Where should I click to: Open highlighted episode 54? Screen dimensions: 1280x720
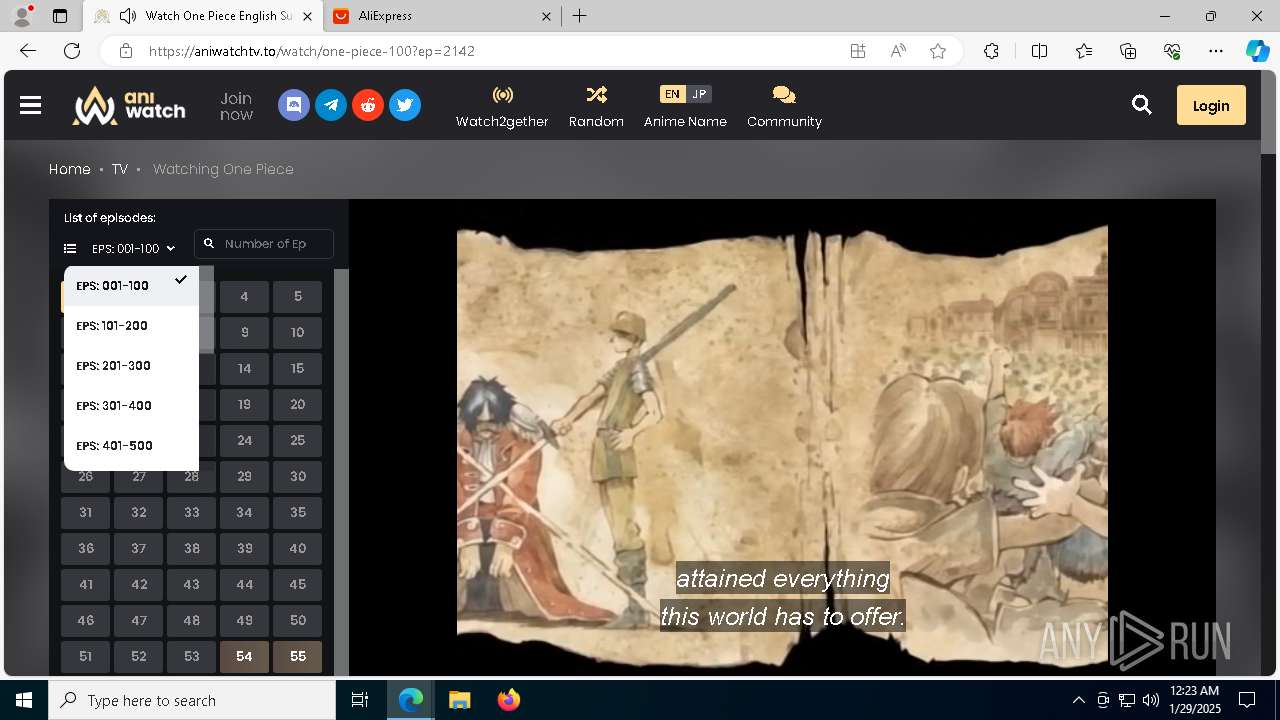click(244, 657)
